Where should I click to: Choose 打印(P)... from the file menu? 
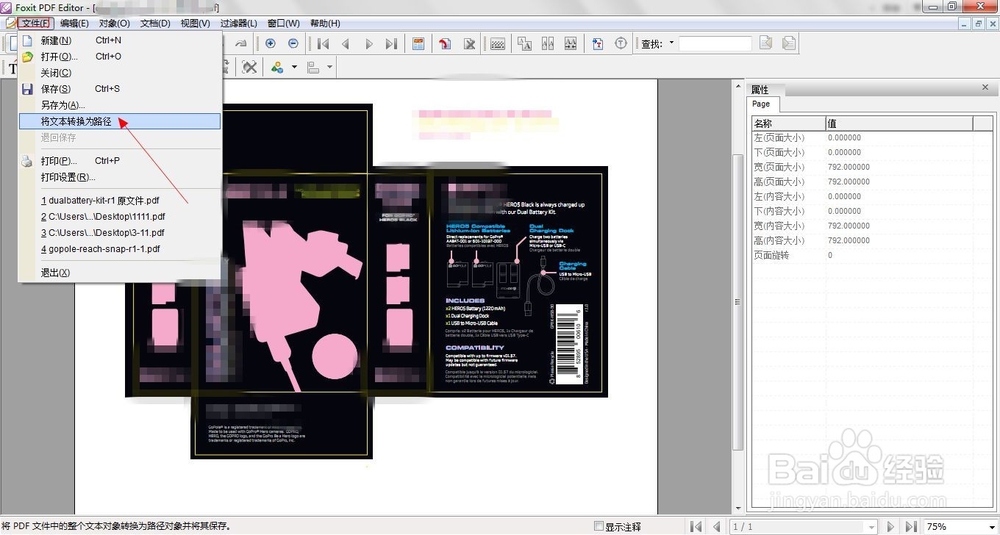120,161
